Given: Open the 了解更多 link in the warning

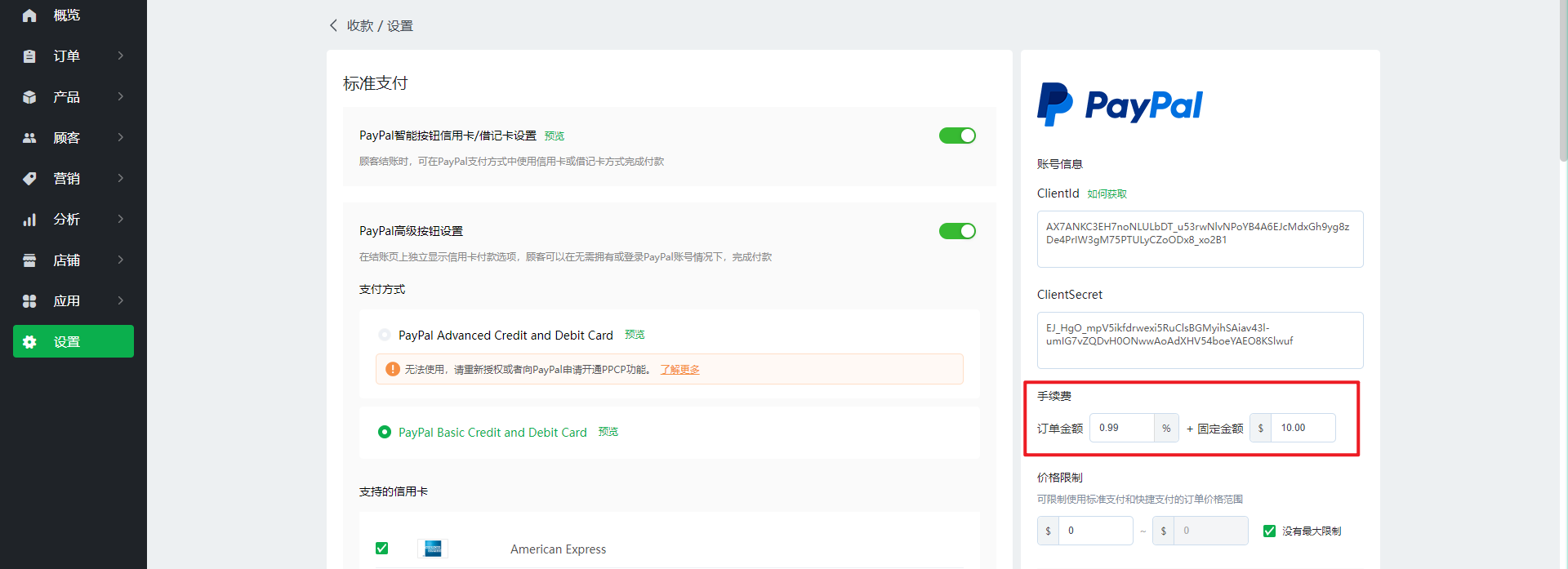Looking at the screenshot, I should coord(679,370).
